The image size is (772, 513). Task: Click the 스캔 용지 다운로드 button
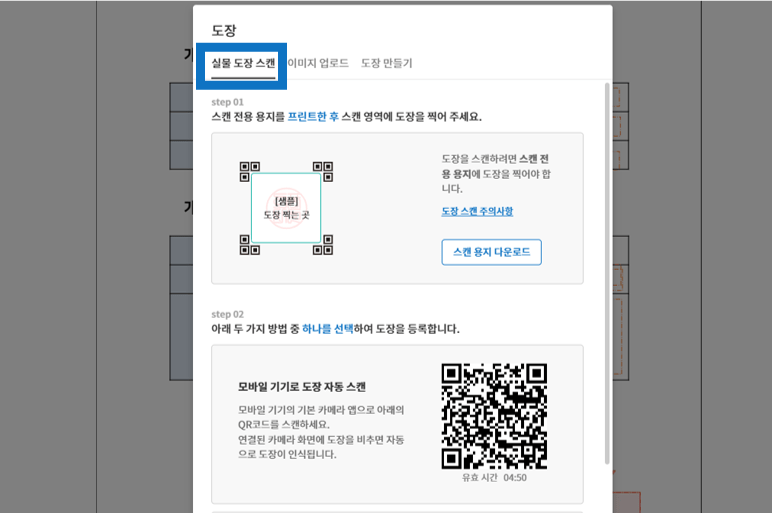(x=491, y=252)
